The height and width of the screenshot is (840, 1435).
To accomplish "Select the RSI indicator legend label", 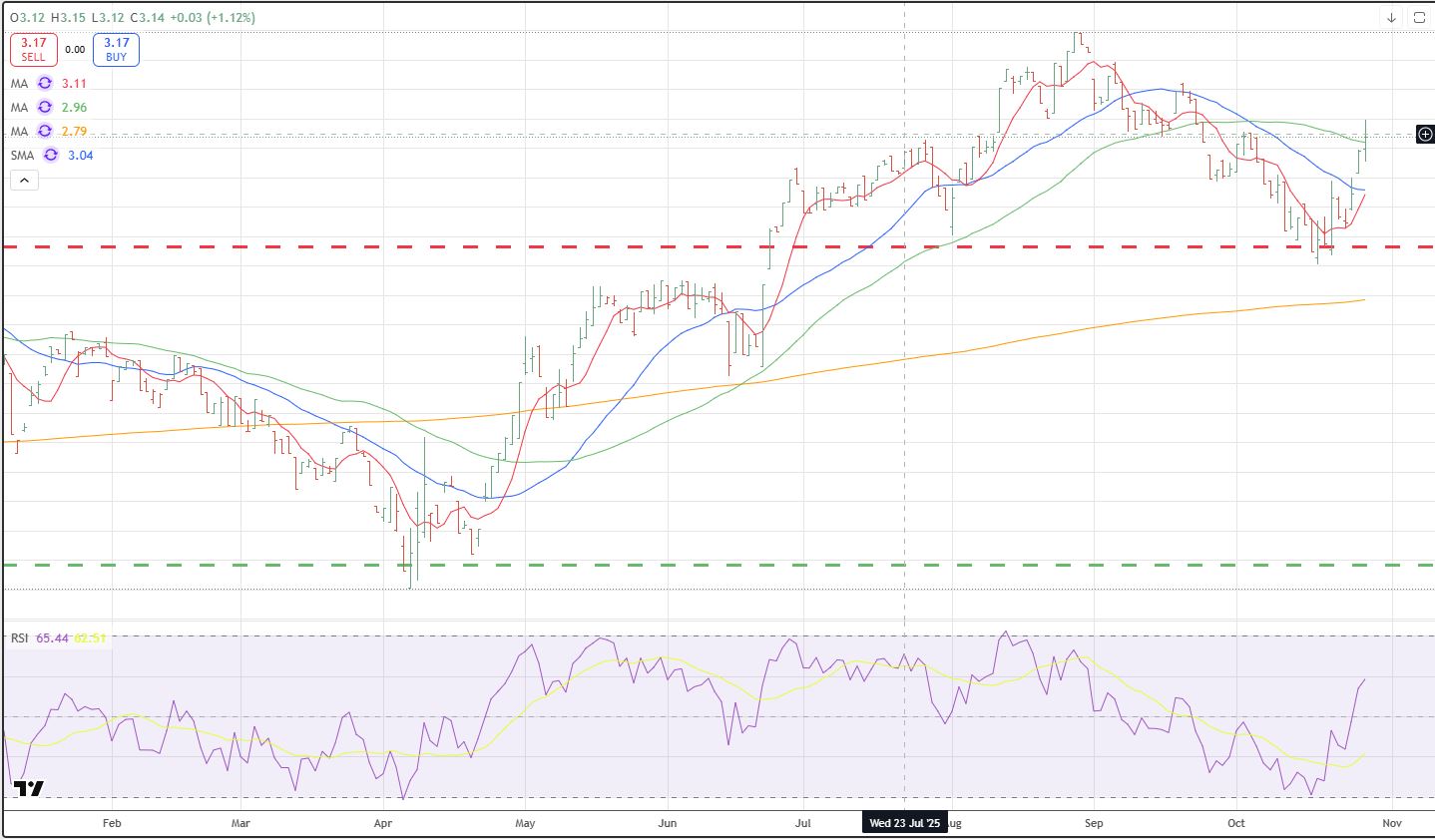I will 20,637.
